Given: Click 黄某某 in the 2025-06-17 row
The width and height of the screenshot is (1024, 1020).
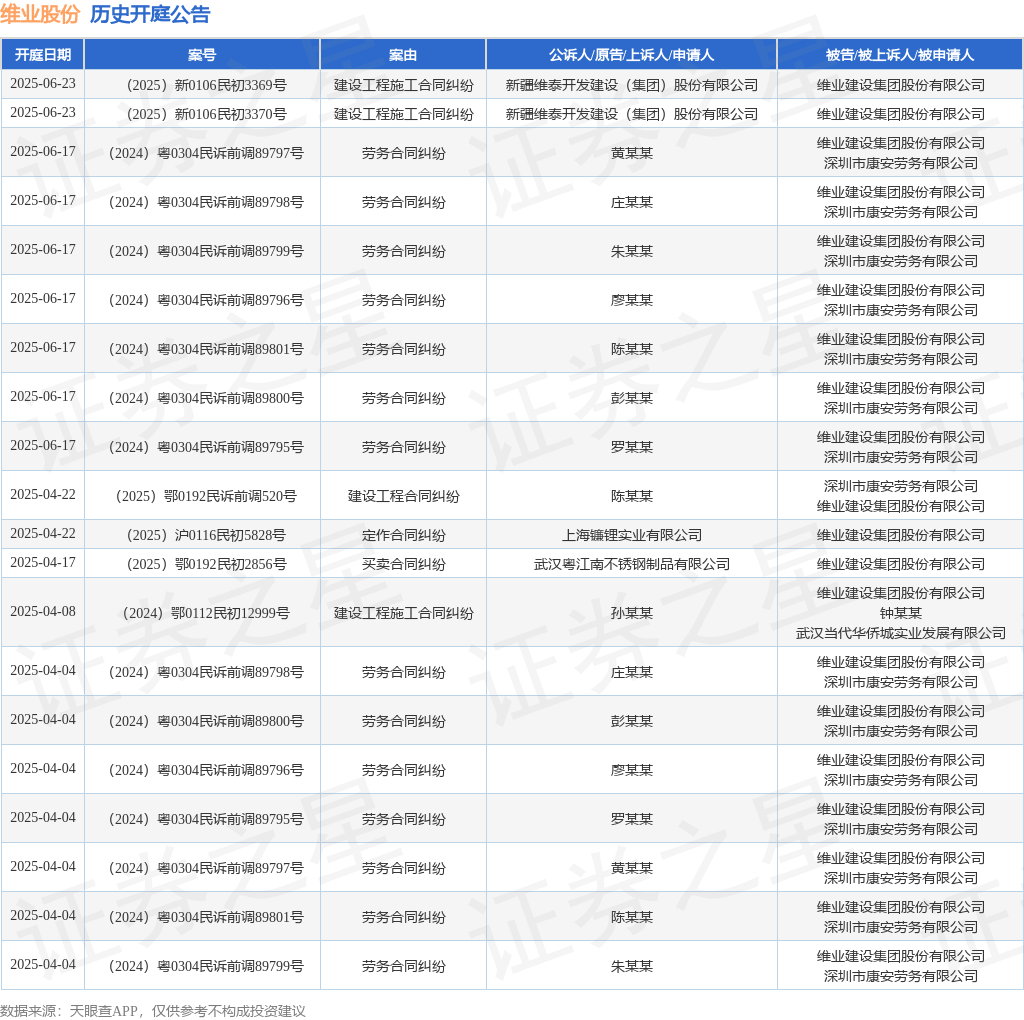Looking at the screenshot, I should pyautogui.click(x=632, y=153).
